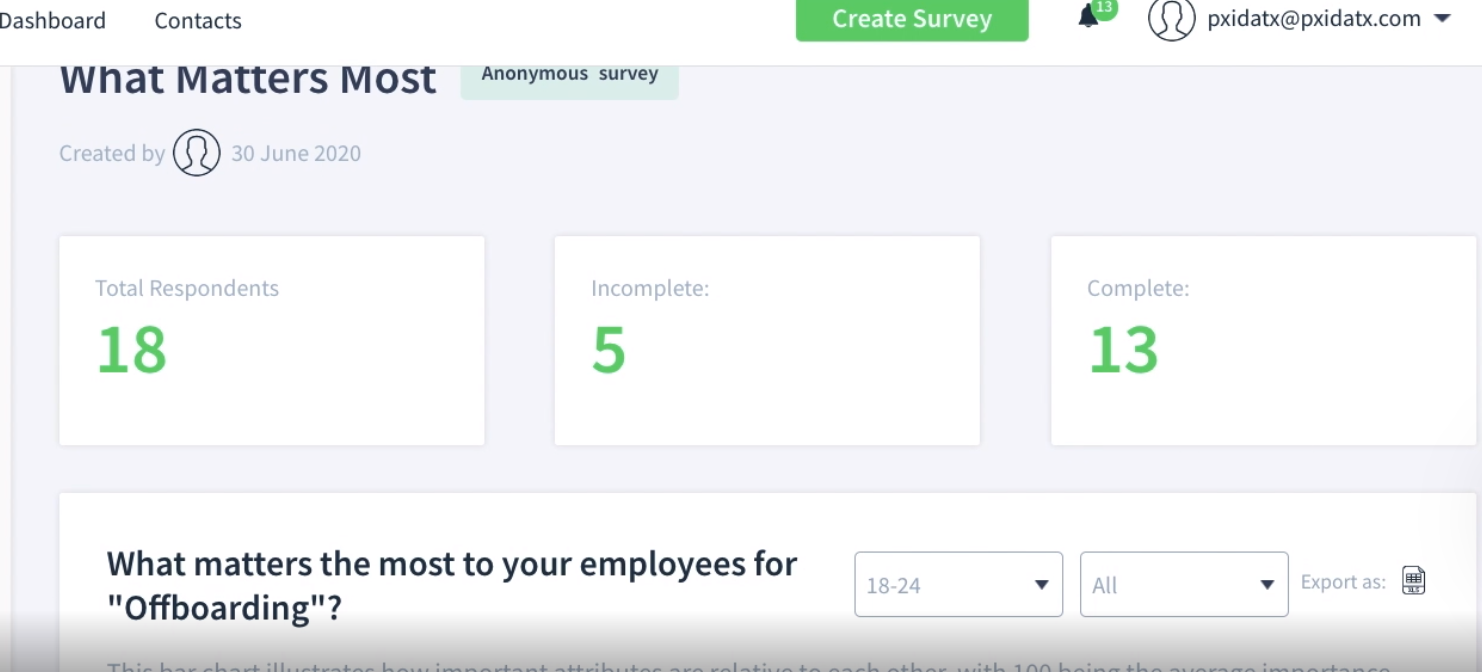Click the What Matters Most title
Screen dimensions: 1482x672
click(248, 79)
